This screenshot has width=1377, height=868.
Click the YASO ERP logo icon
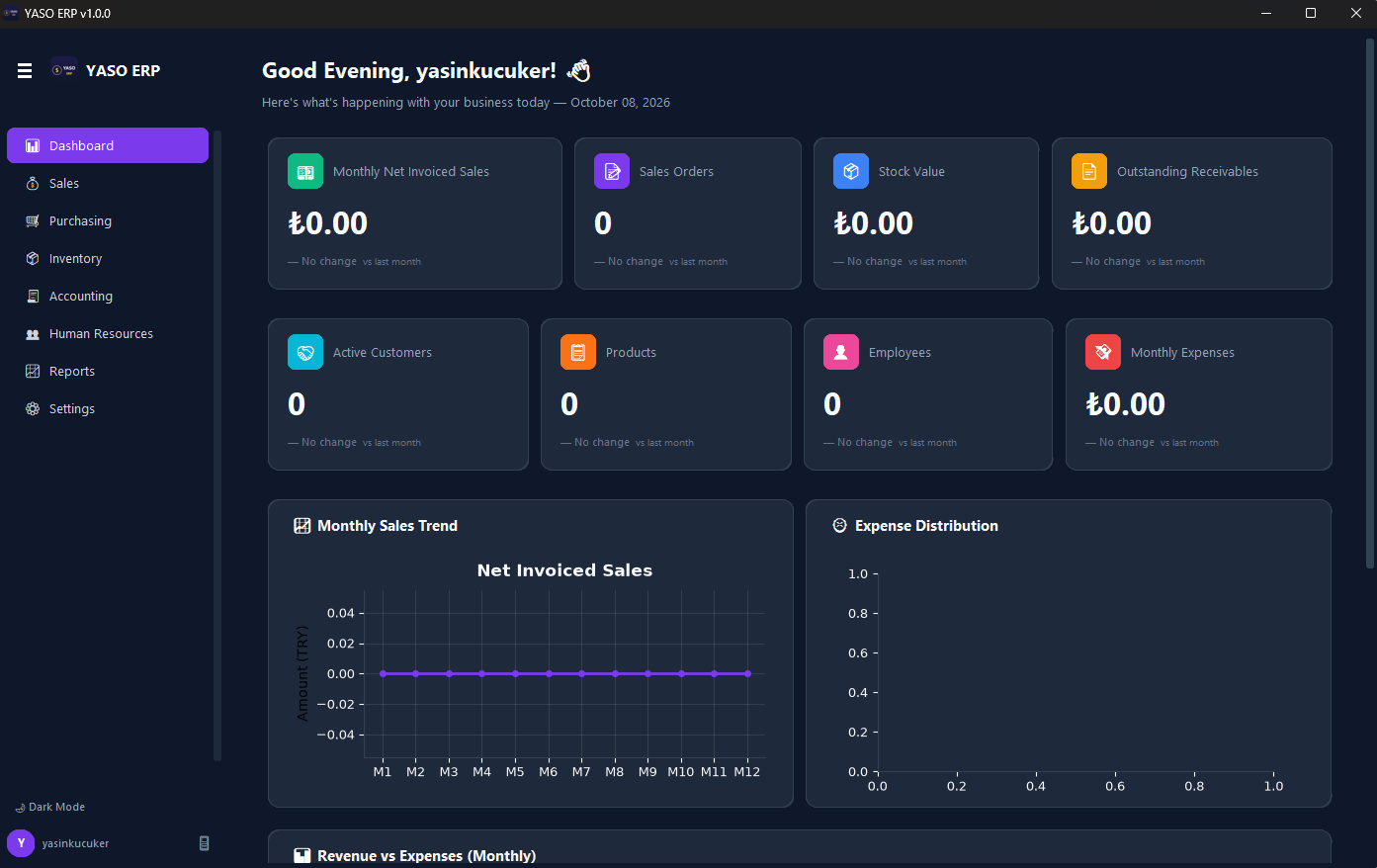point(64,69)
